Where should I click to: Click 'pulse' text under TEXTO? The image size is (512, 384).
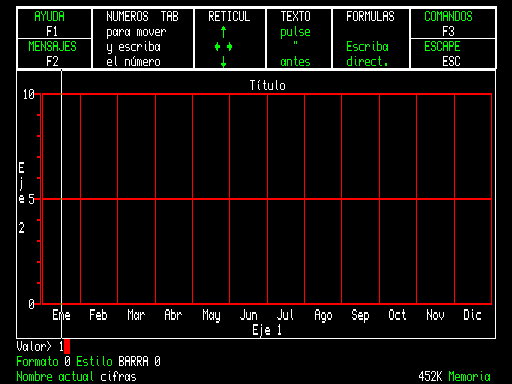pos(295,32)
